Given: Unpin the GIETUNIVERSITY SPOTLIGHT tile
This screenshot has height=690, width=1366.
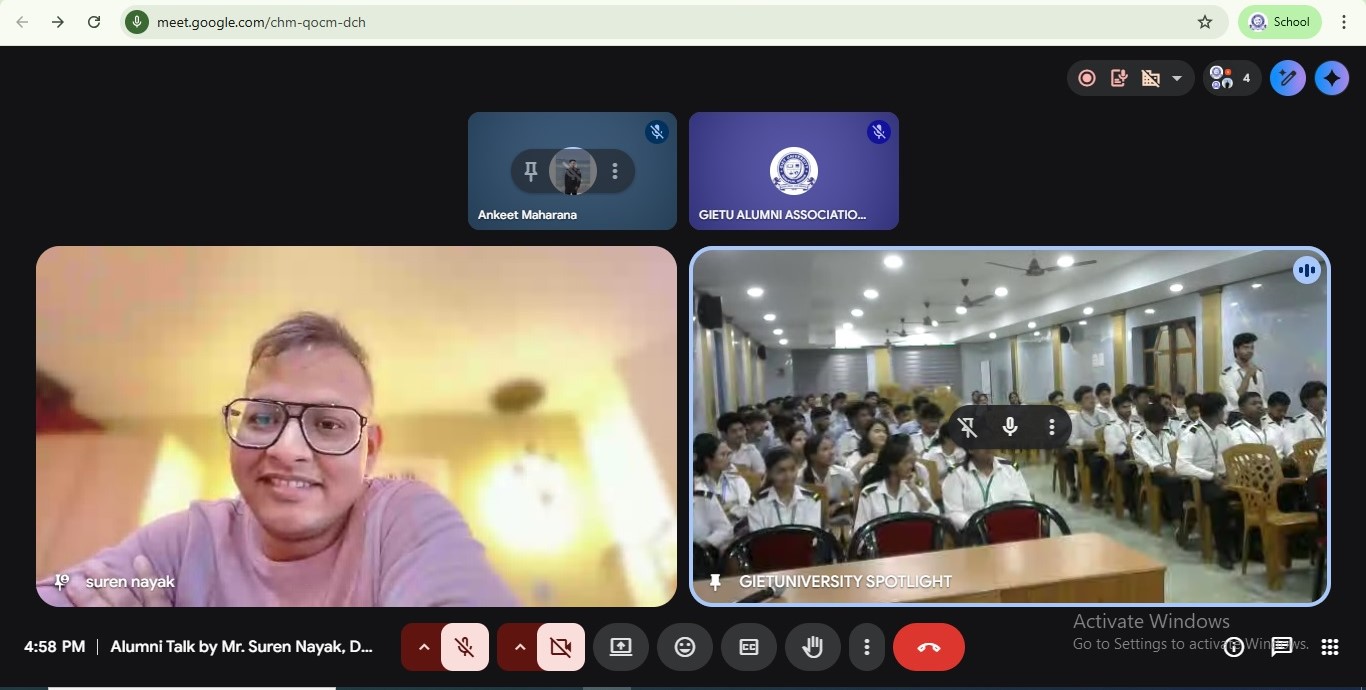Looking at the screenshot, I should (967, 428).
